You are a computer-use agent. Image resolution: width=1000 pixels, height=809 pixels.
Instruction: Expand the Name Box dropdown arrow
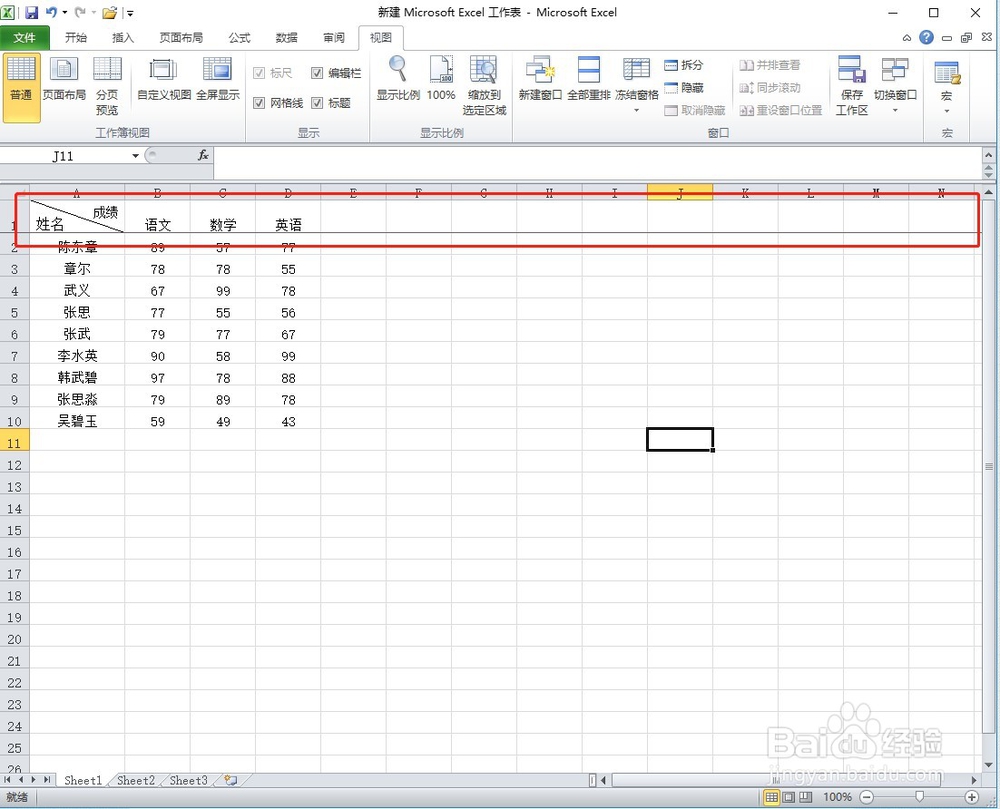coord(135,156)
